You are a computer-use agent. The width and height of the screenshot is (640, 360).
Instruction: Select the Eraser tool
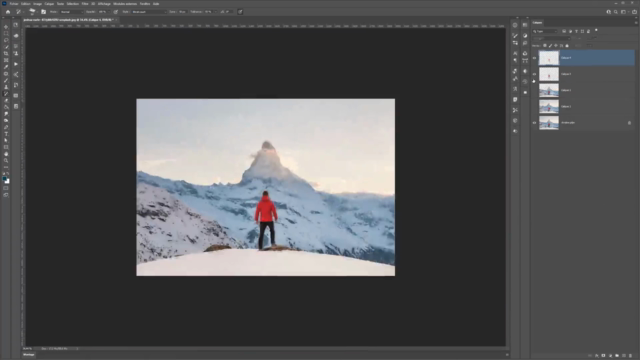pyautogui.click(x=6, y=100)
